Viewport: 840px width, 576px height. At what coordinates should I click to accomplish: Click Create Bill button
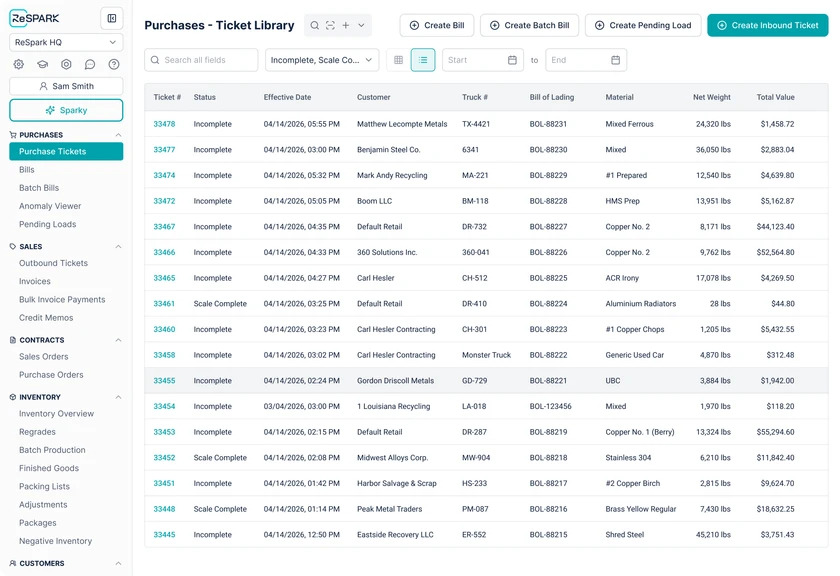[x=437, y=25]
